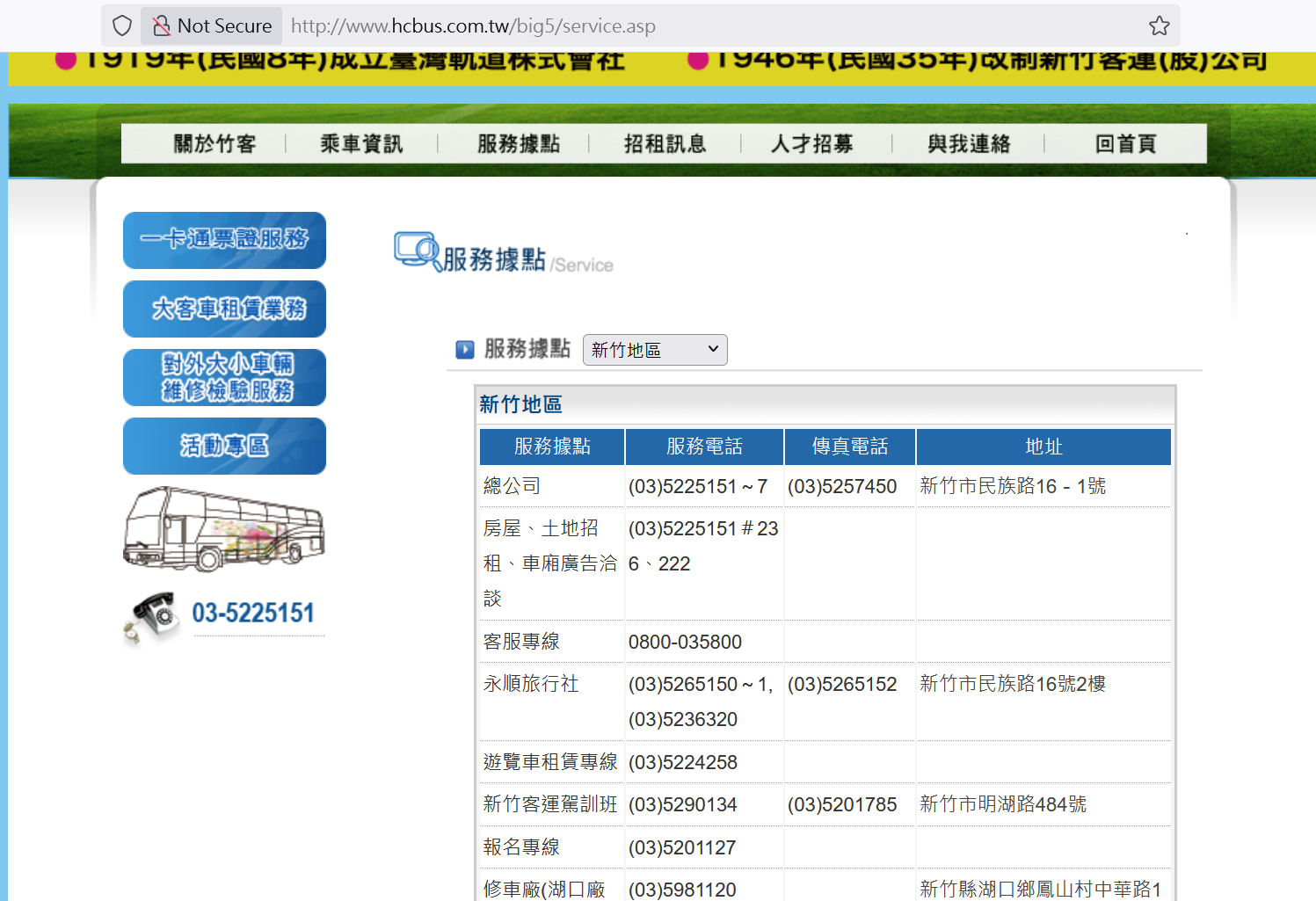The width and height of the screenshot is (1316, 901).
Task: Open the 乘車資訊 menu
Action: click(361, 144)
